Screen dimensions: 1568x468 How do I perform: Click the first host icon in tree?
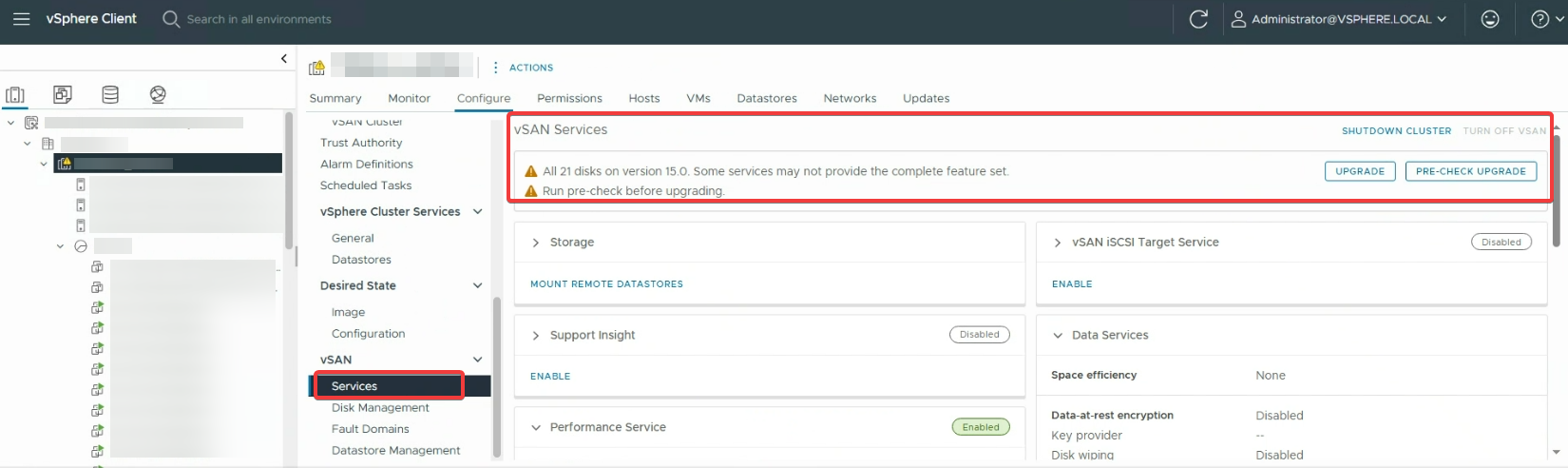point(81,185)
